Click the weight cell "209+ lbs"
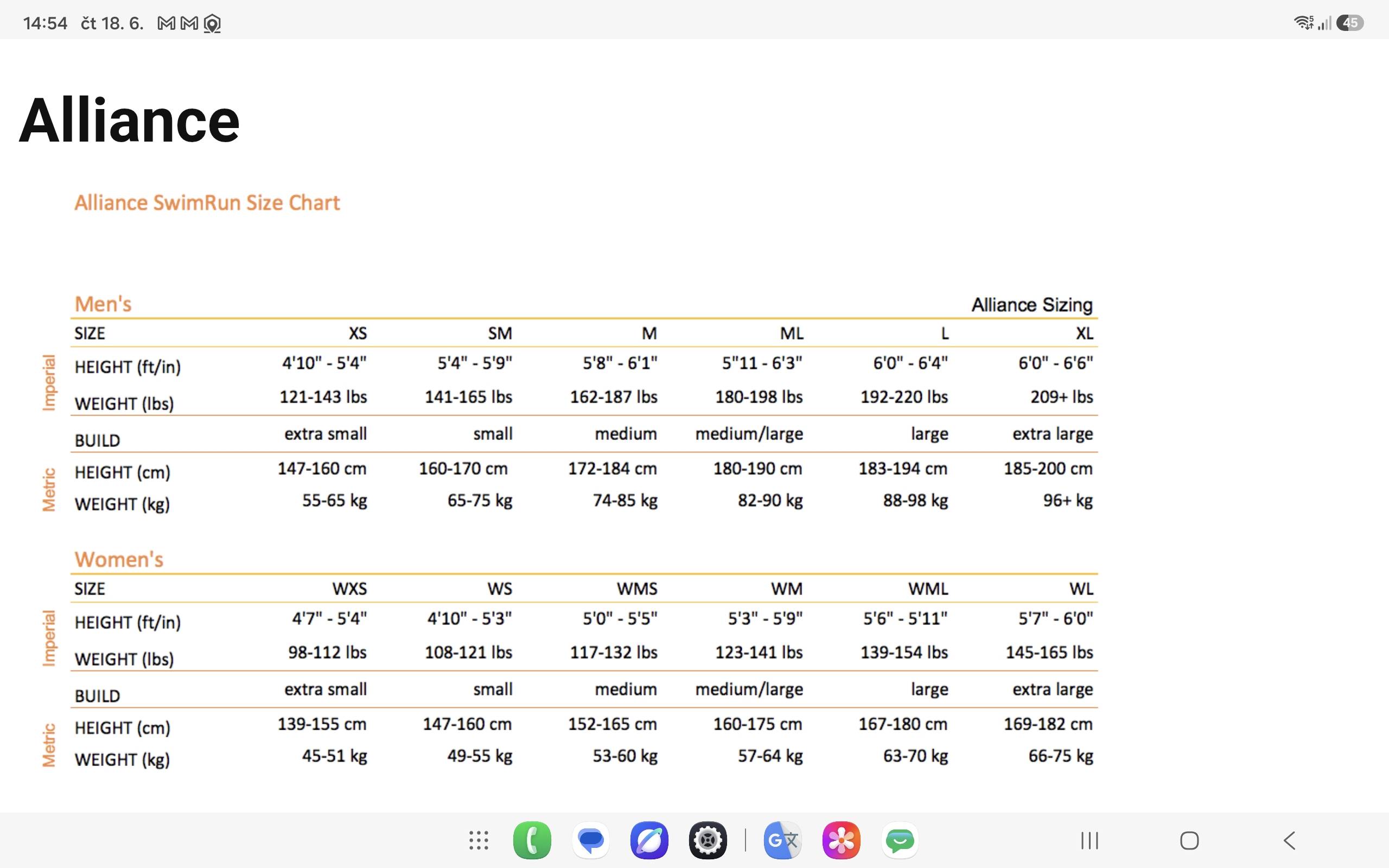Screen dimensions: 1389x868 [1062, 397]
